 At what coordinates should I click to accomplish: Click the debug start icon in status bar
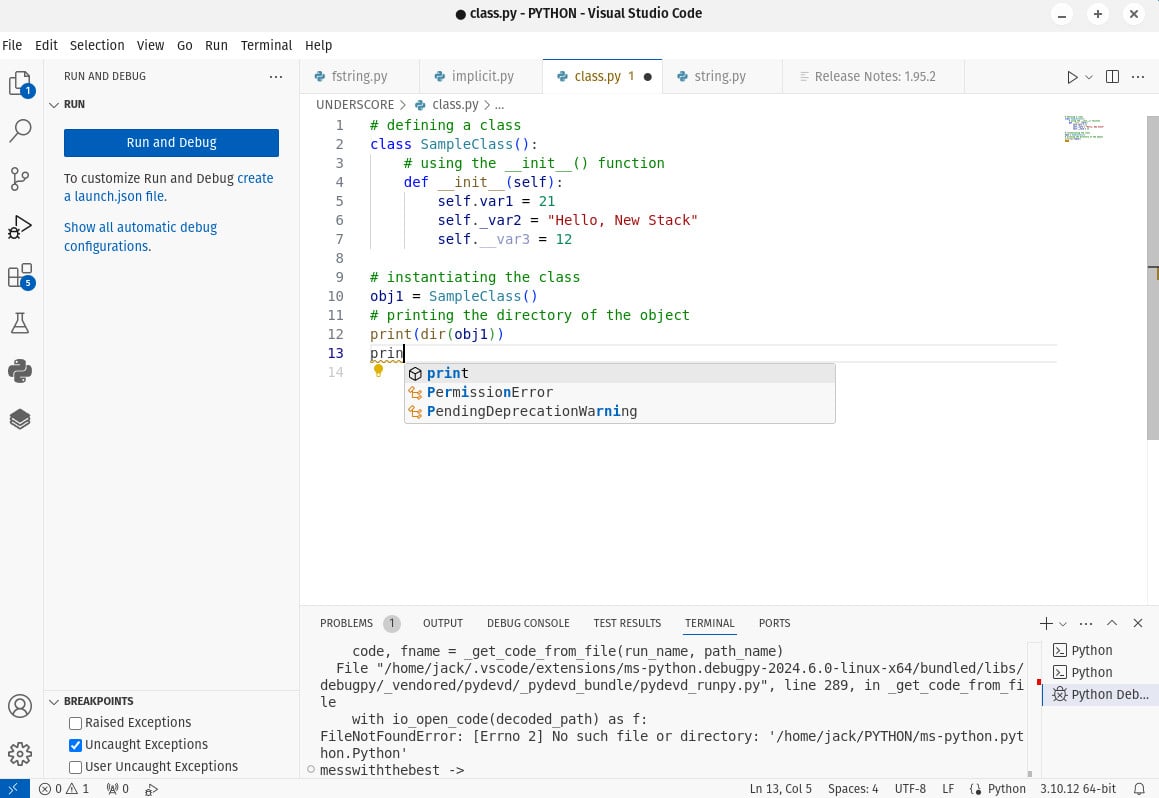[152, 789]
